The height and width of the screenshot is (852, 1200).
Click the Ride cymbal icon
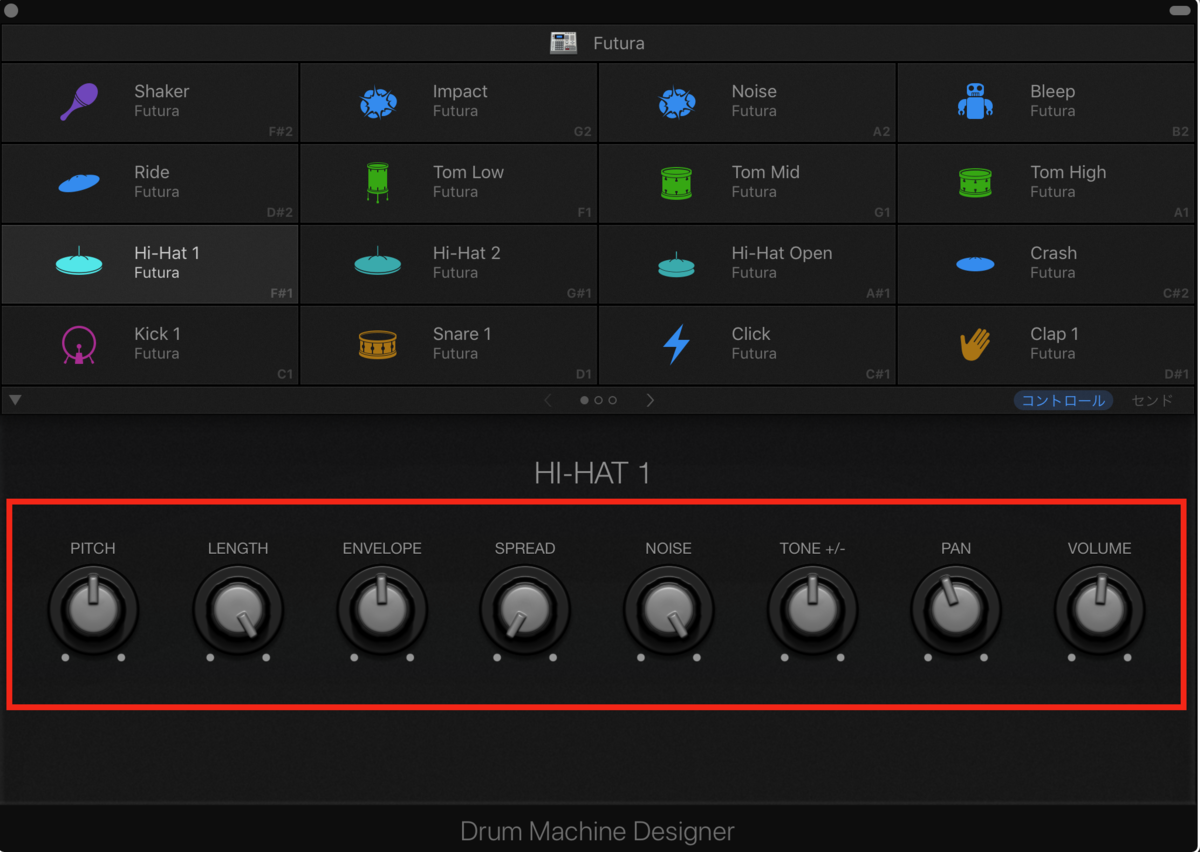coord(79,183)
